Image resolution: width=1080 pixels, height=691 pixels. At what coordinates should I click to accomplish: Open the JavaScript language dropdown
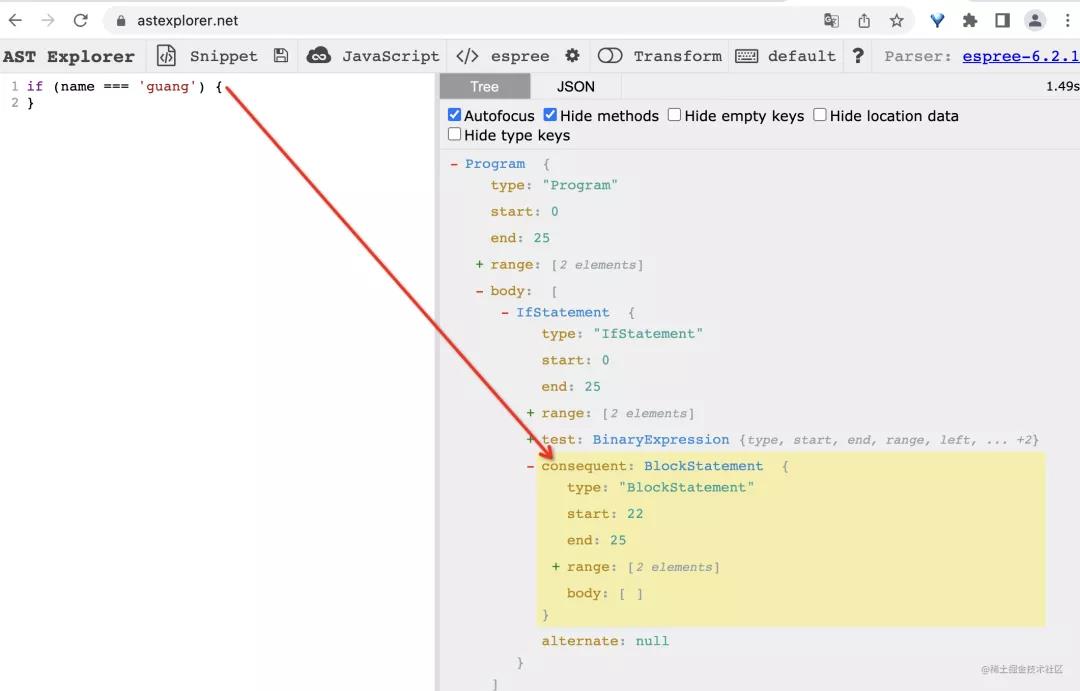(374, 56)
